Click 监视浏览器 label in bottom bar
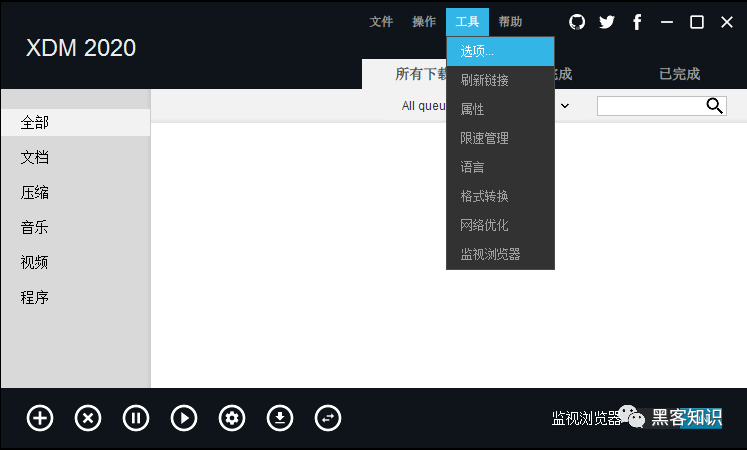Screen dimensions: 747x450 pos(586,418)
